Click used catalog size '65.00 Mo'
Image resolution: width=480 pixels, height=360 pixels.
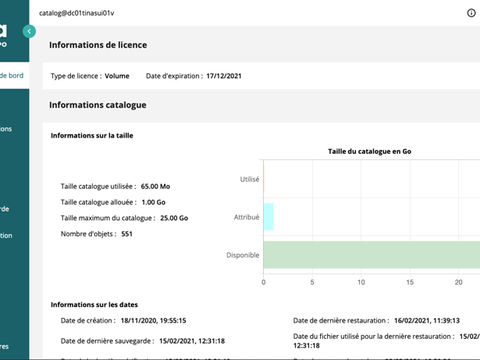pos(155,186)
